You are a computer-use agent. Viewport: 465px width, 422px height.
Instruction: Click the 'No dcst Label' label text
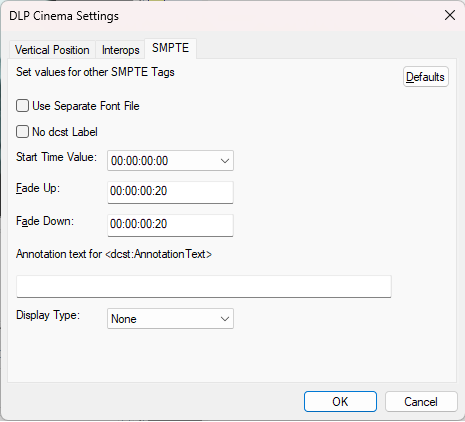pos(65,132)
